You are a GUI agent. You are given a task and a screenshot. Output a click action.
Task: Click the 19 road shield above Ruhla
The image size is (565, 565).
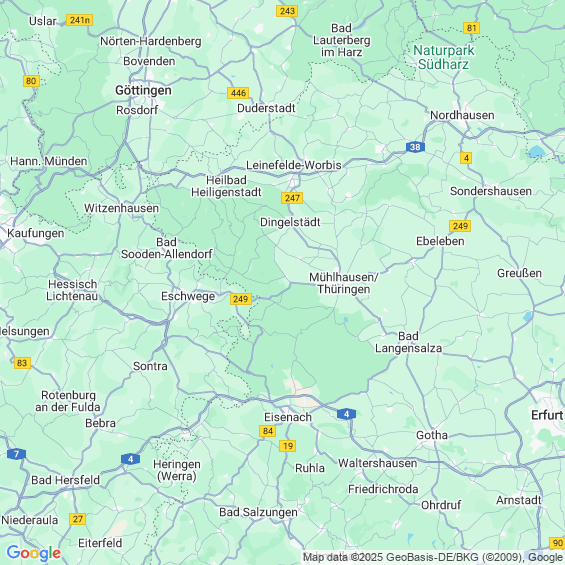click(x=288, y=446)
